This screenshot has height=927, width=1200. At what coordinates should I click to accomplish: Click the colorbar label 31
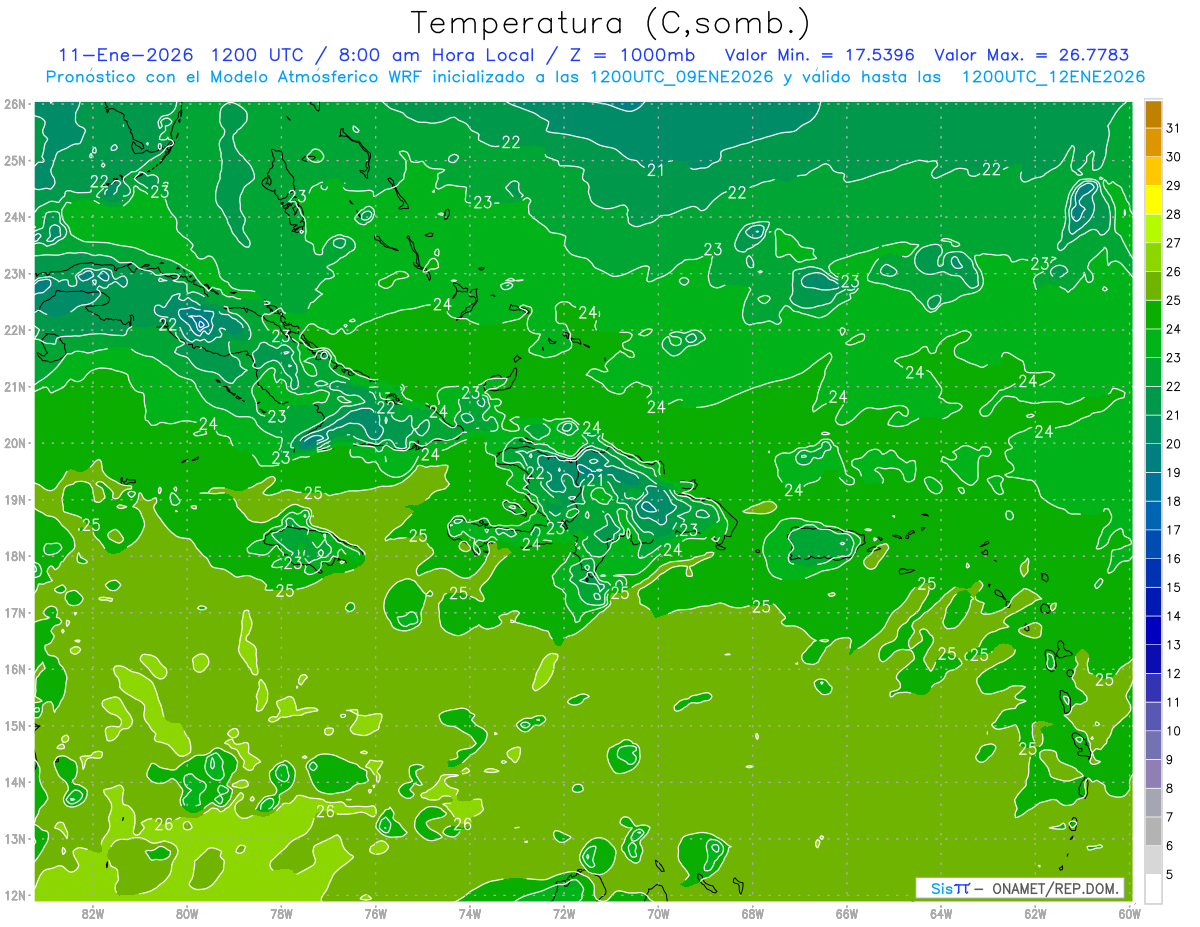click(x=1173, y=128)
